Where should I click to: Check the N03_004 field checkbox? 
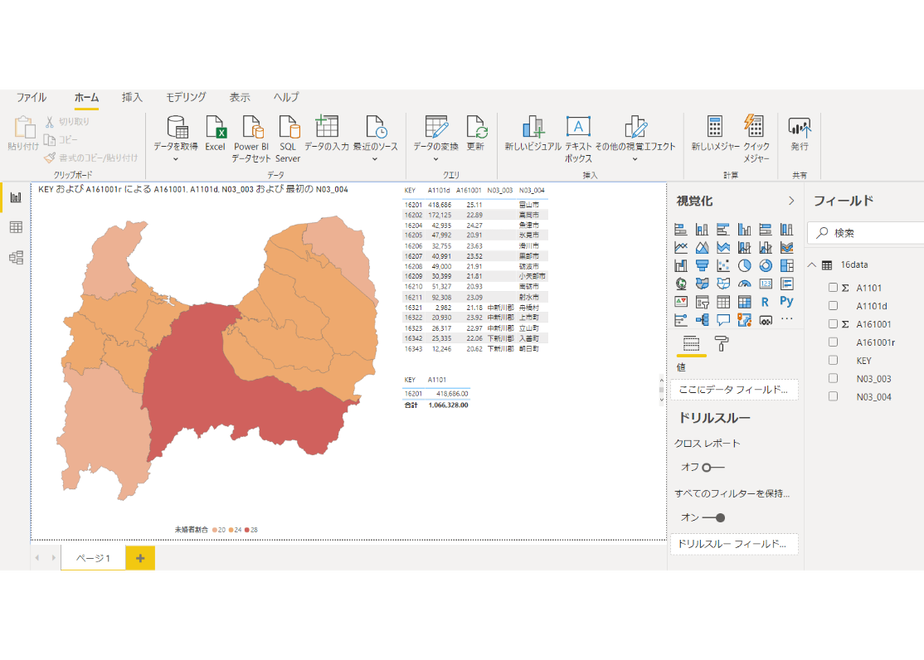pyautogui.click(x=833, y=397)
